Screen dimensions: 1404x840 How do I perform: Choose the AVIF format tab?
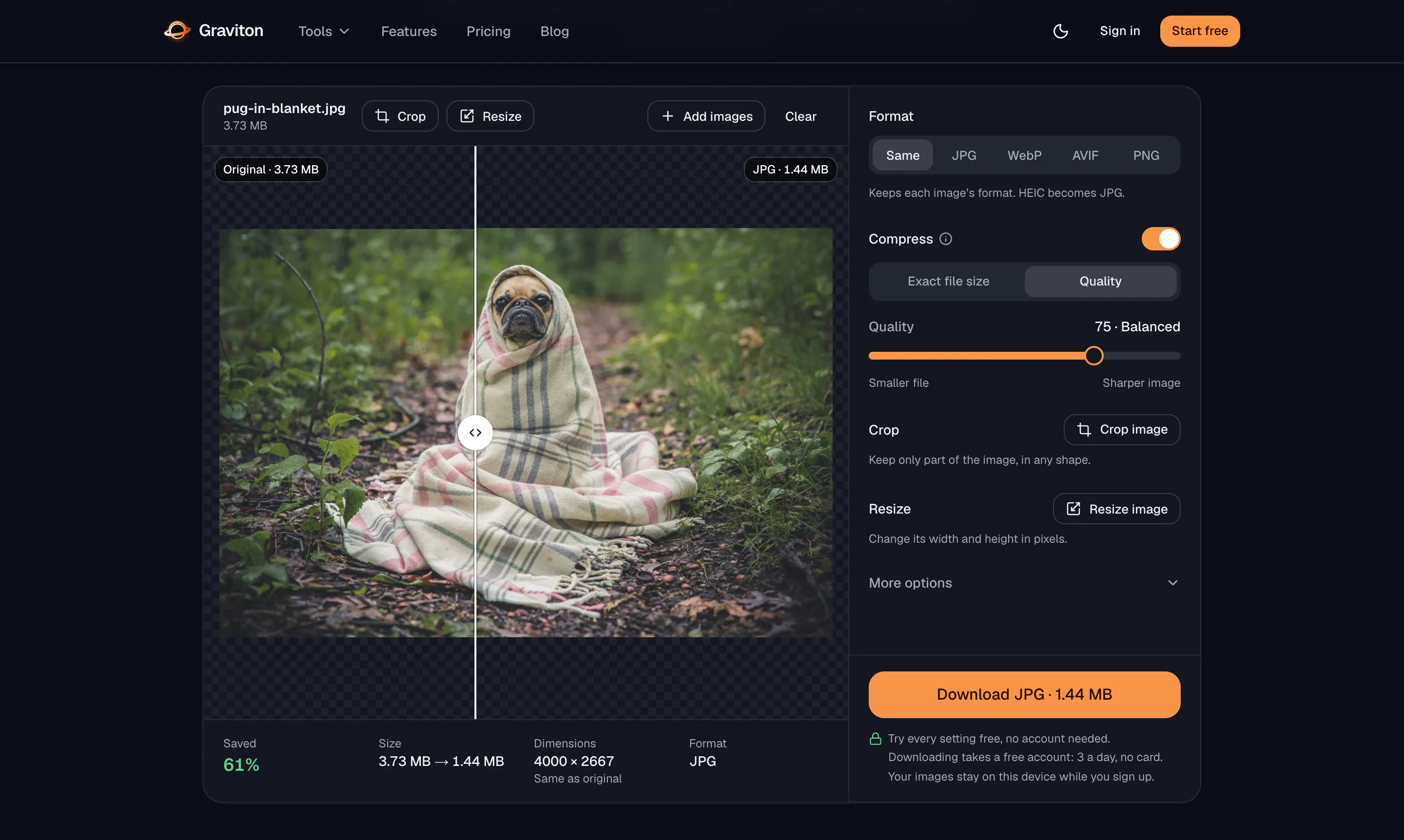[1085, 155]
